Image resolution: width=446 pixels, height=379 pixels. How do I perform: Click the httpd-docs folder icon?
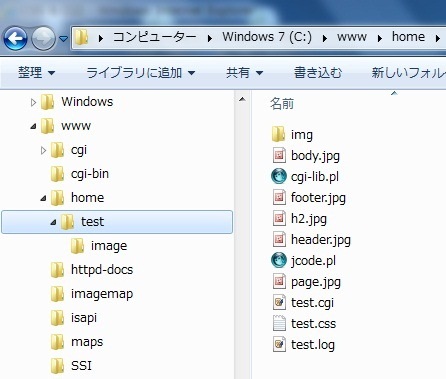point(57,270)
